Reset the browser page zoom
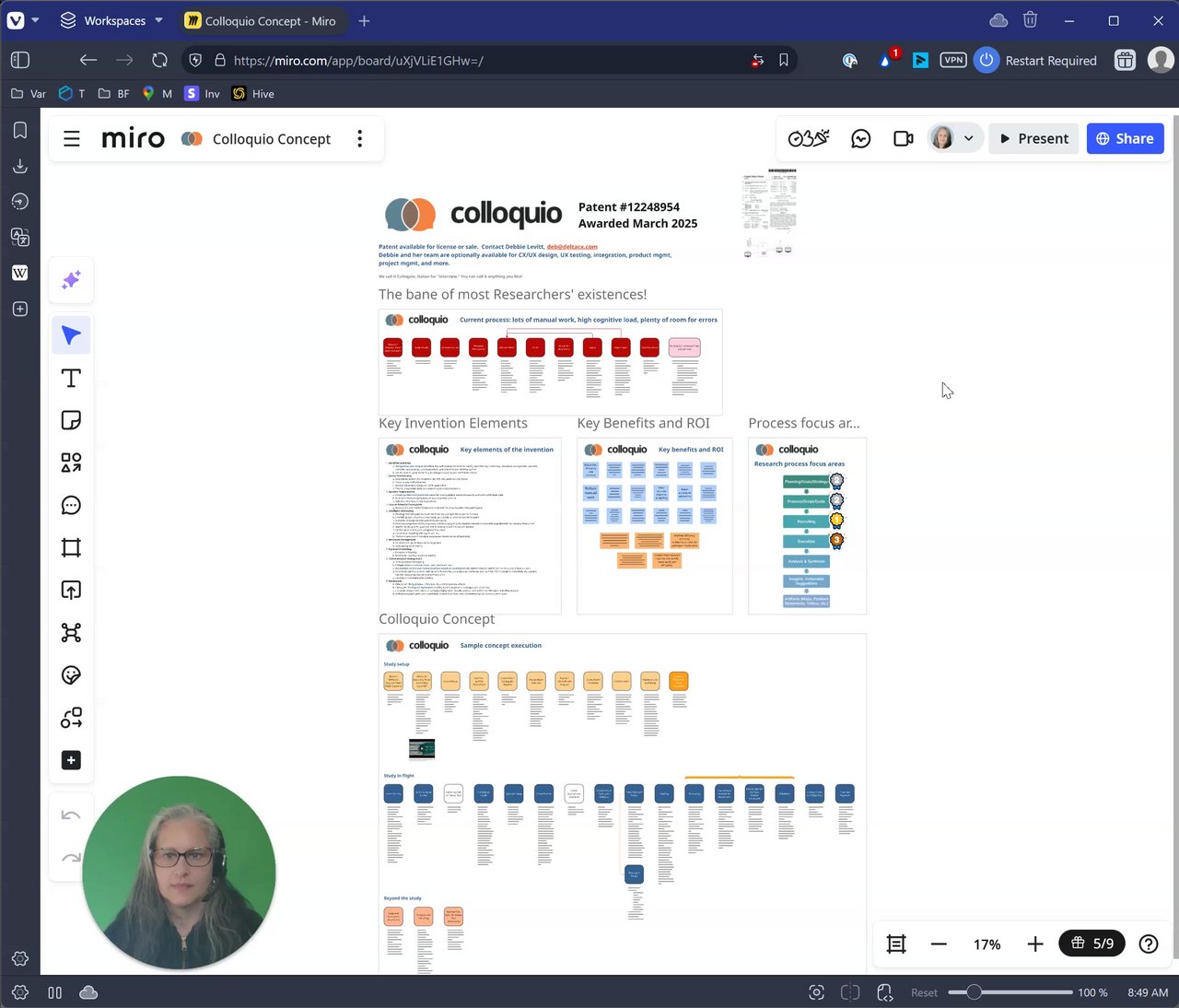 click(x=924, y=992)
